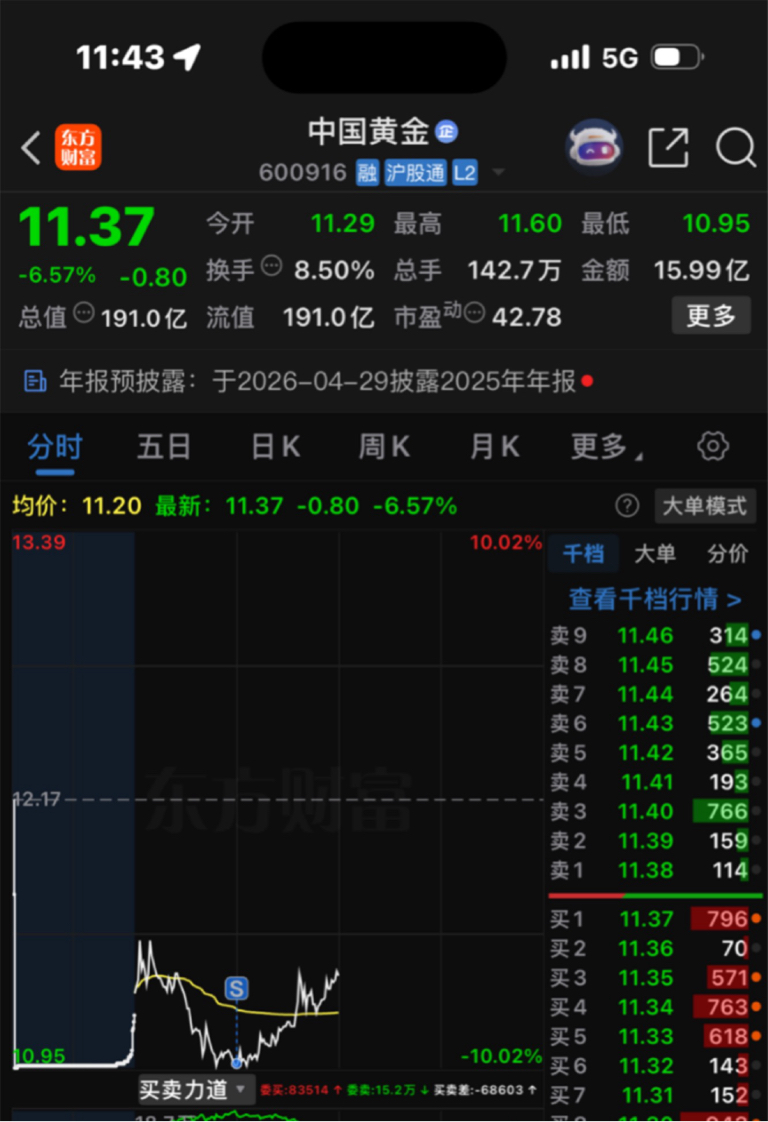Viewport: 768px width, 1122px height.
Task: Open the 查看千档行情 link
Action: 655,599
